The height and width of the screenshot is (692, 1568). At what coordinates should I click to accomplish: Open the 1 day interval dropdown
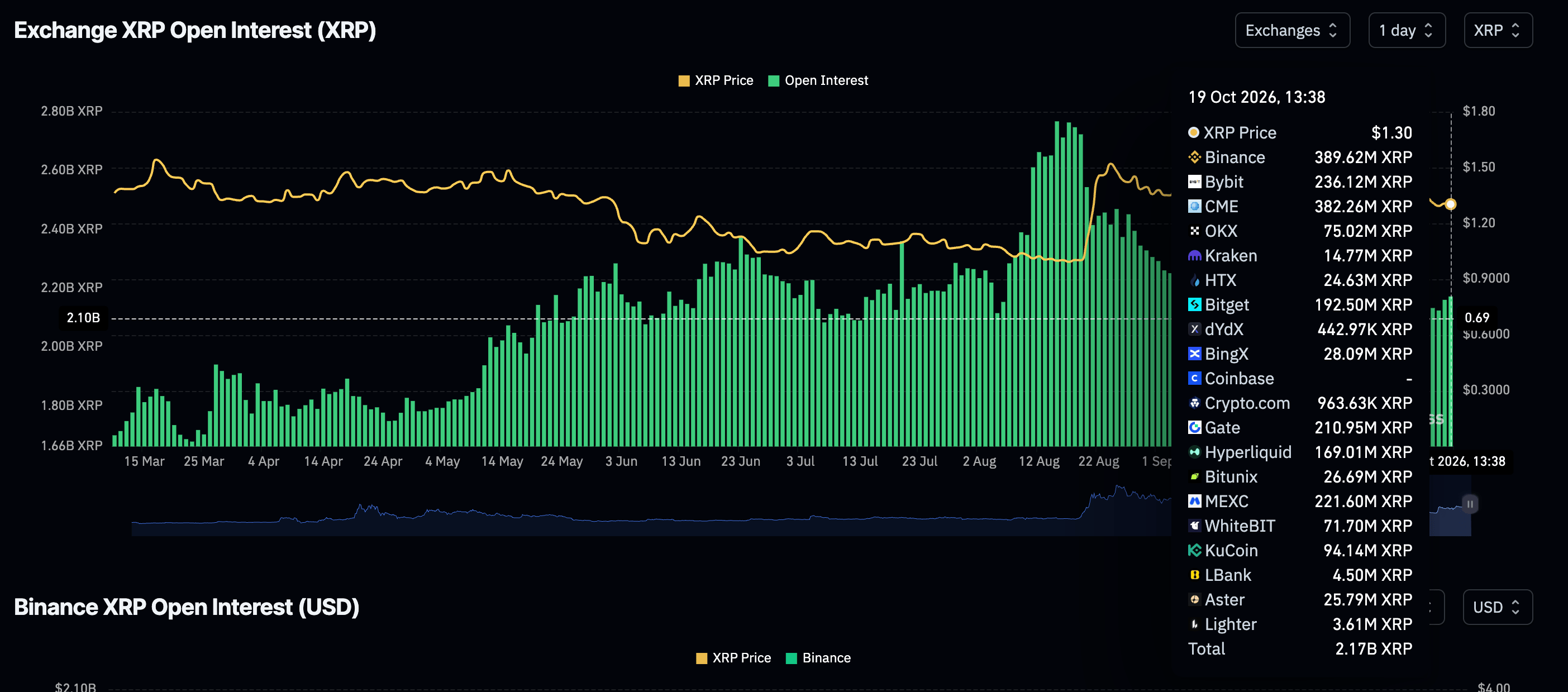(x=1407, y=30)
